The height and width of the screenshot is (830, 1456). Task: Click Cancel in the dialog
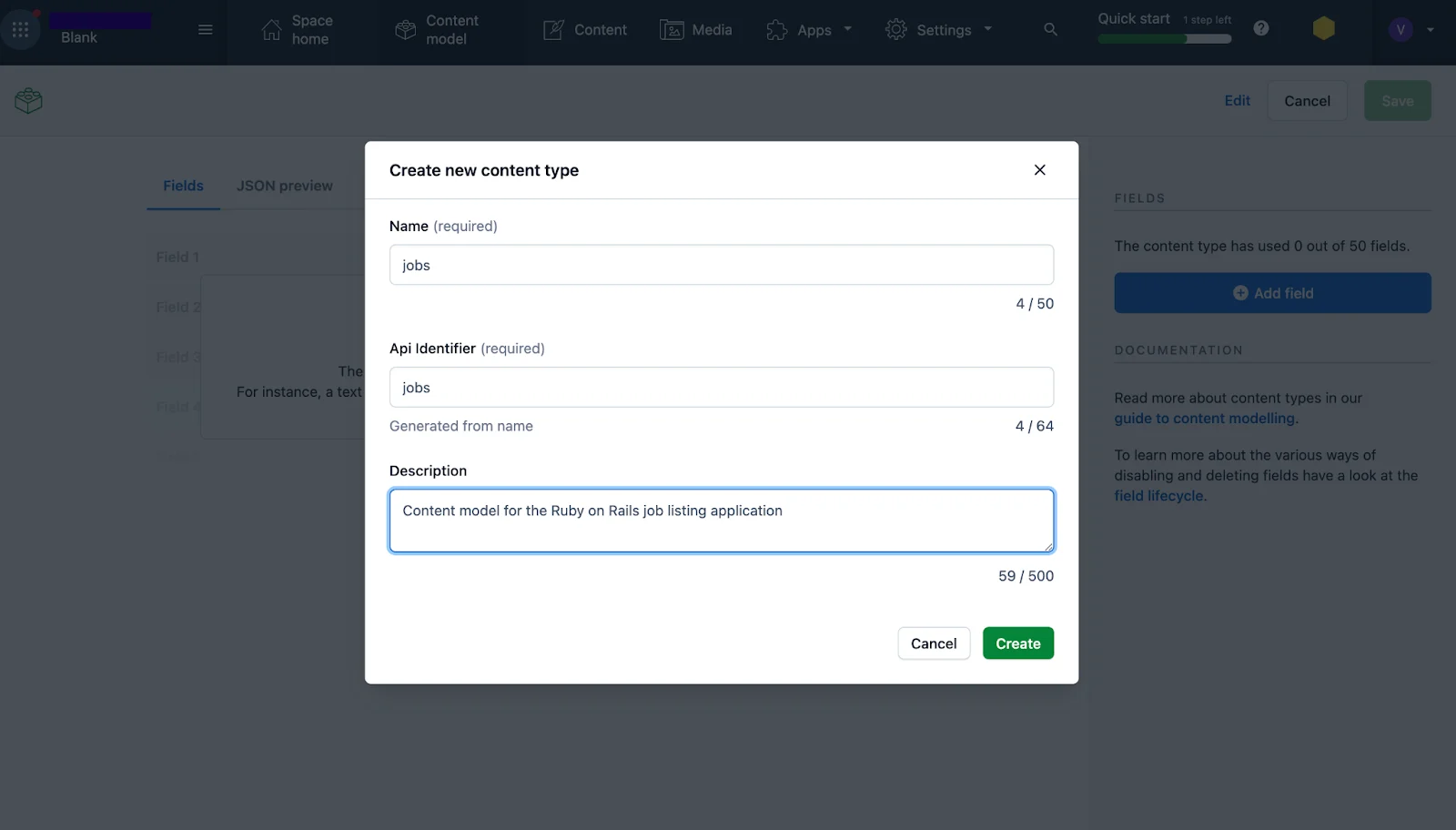(x=934, y=643)
